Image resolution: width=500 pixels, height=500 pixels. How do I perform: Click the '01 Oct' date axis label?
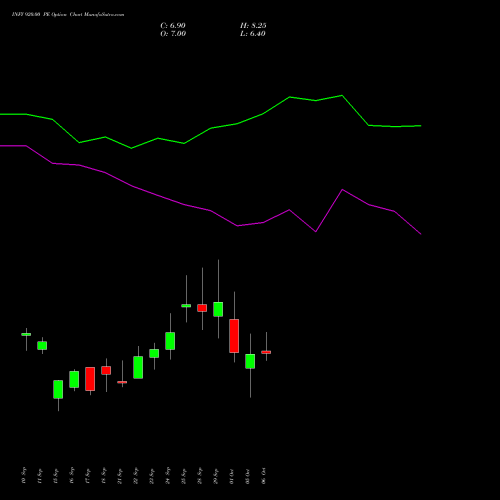tap(232, 476)
